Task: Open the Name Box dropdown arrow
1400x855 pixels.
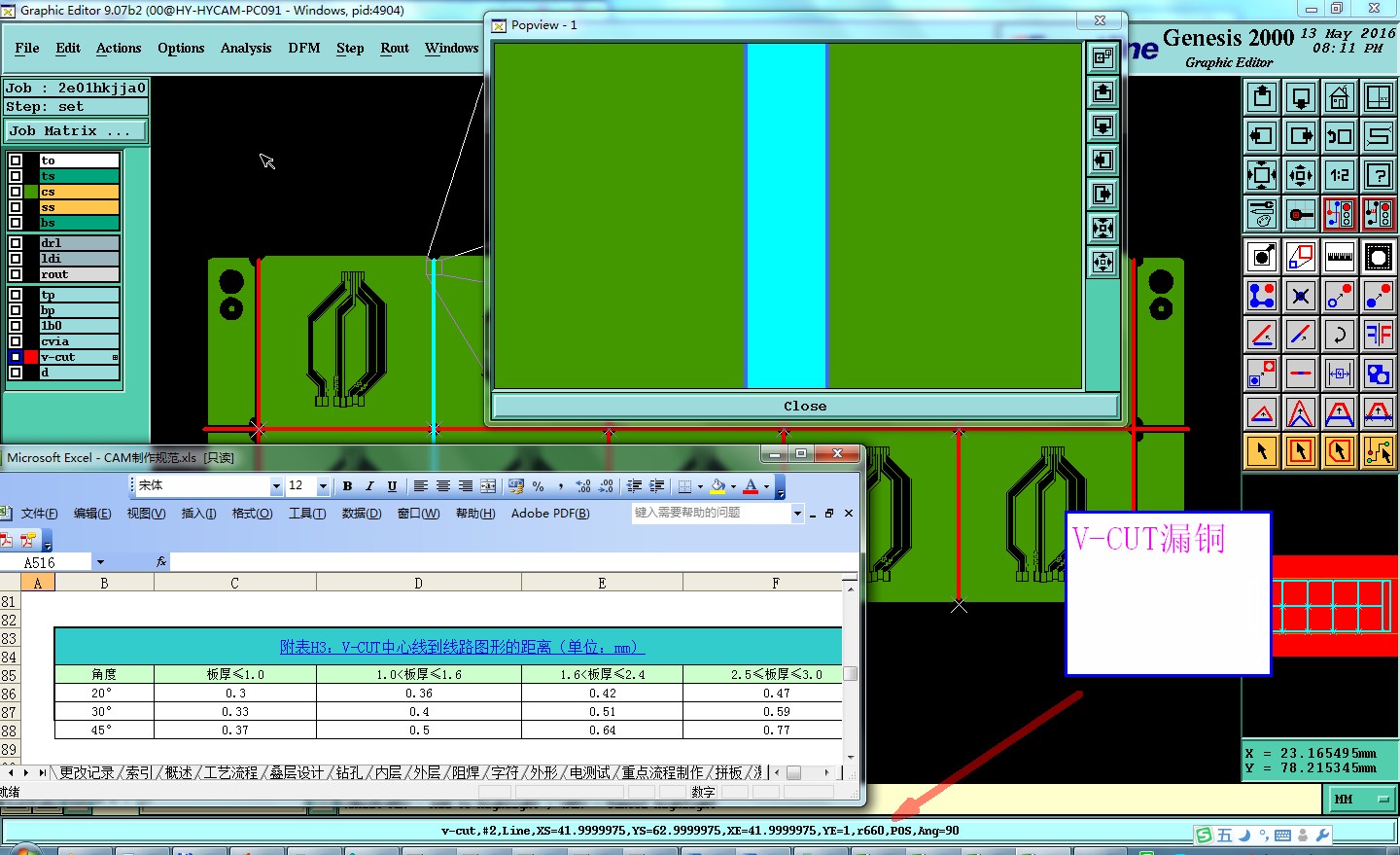Action: click(x=100, y=562)
